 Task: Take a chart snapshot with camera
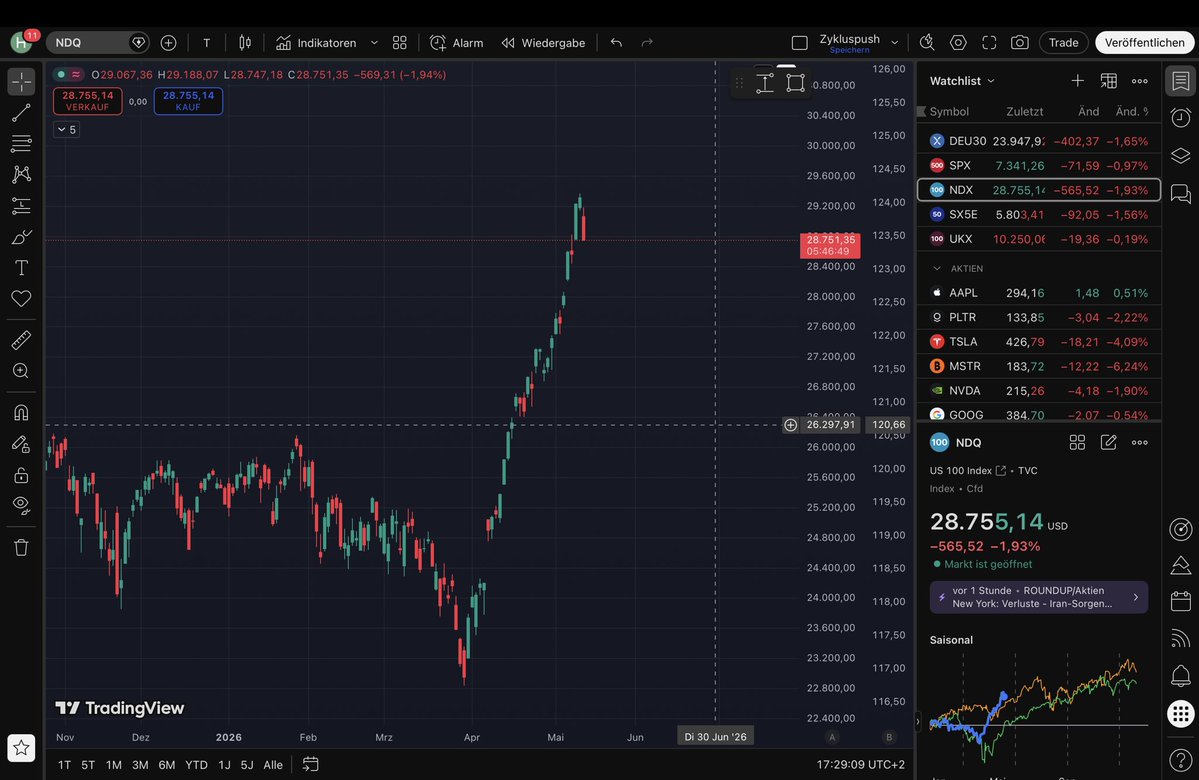[1019, 43]
